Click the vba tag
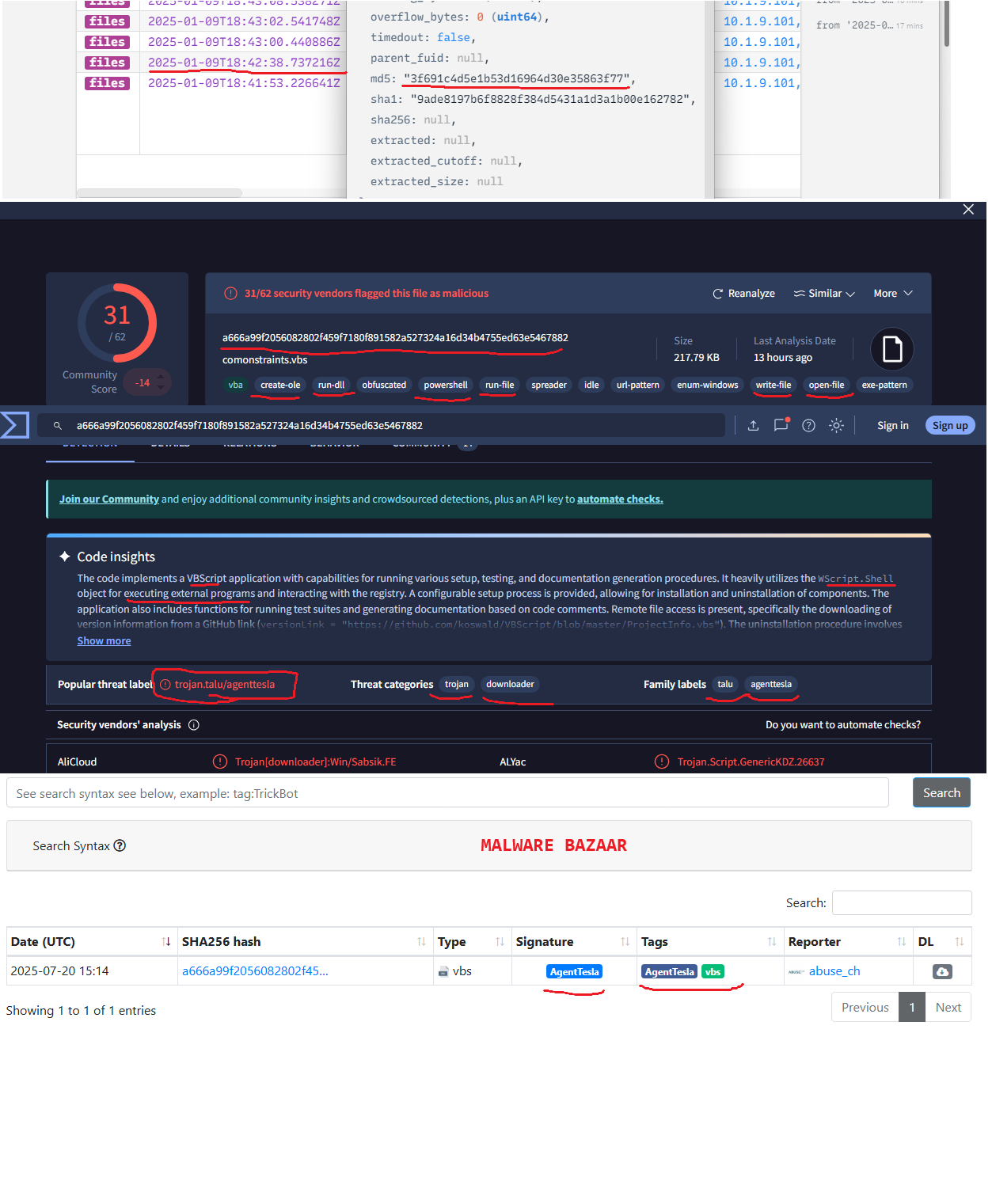The height and width of the screenshot is (1204, 992). point(236,386)
